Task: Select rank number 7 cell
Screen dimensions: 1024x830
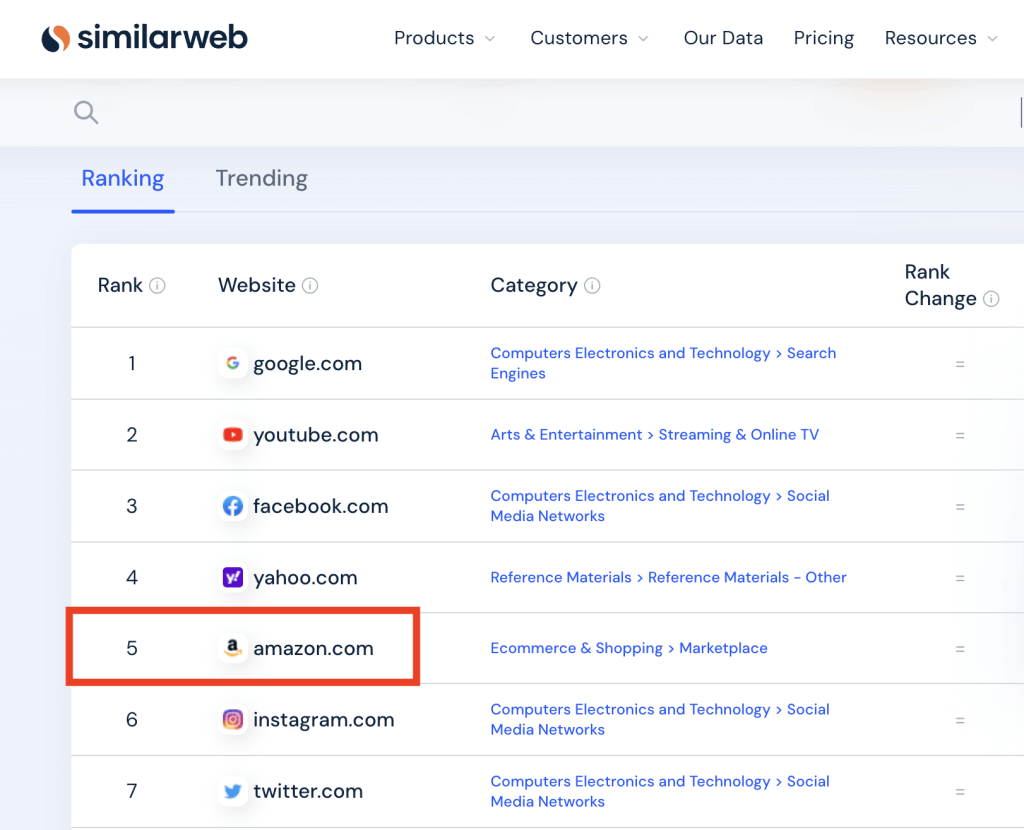Action: pyautogui.click(x=132, y=791)
